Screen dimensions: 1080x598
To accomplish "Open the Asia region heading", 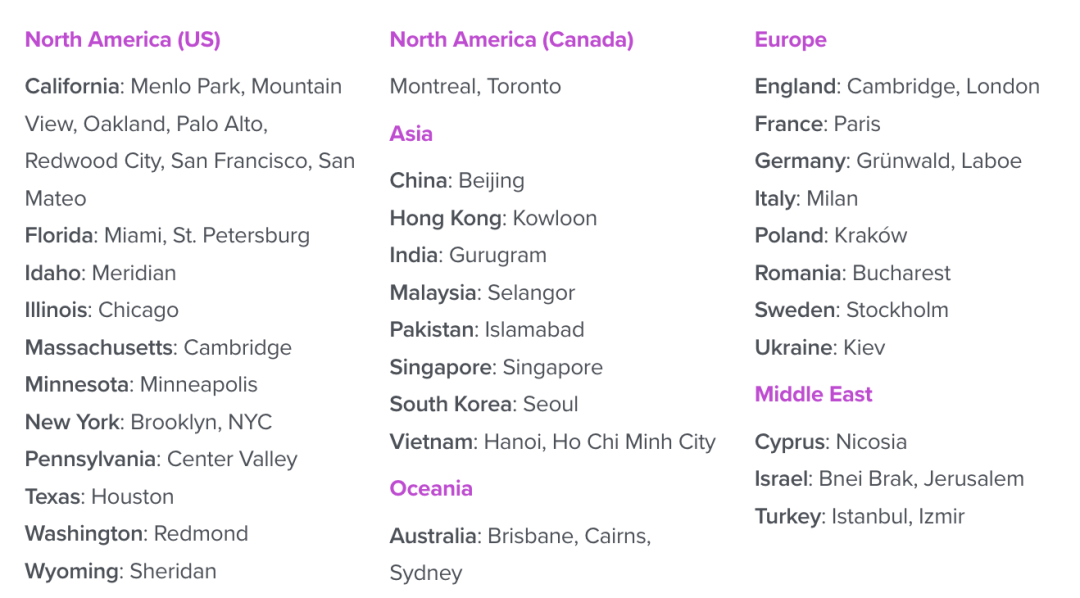I will tap(411, 134).
